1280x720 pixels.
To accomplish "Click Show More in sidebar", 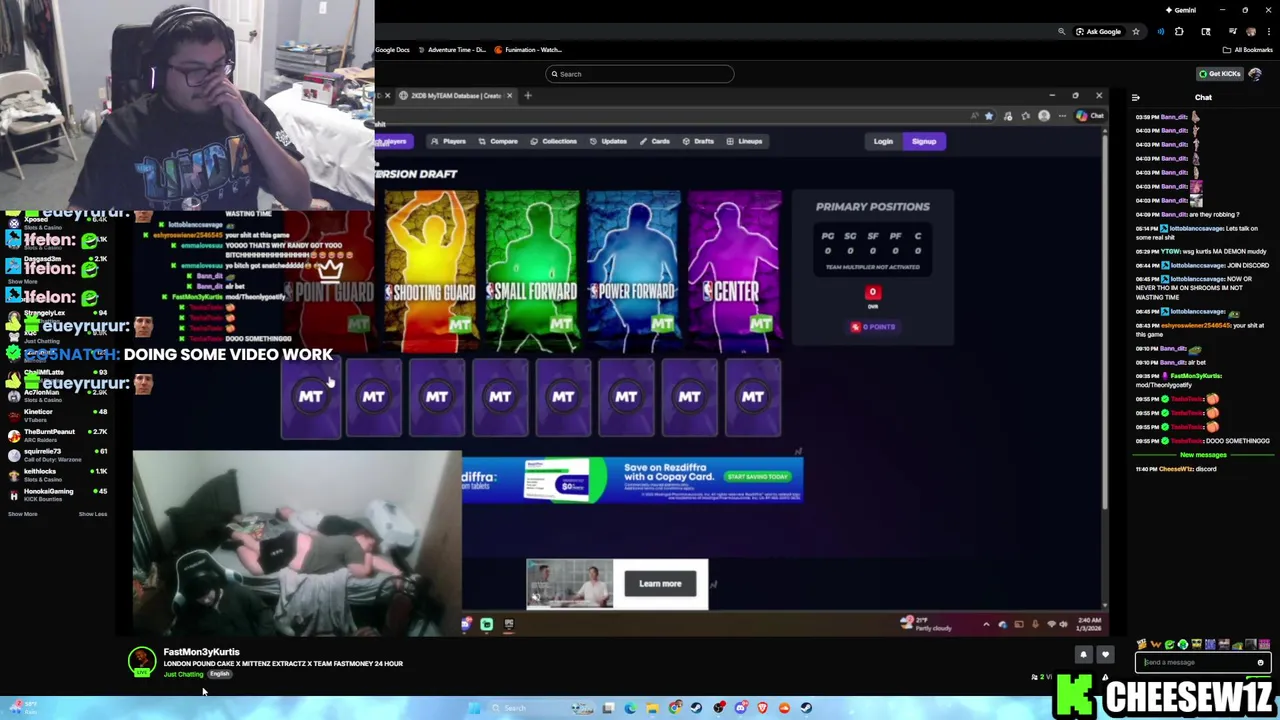I will coord(22,514).
